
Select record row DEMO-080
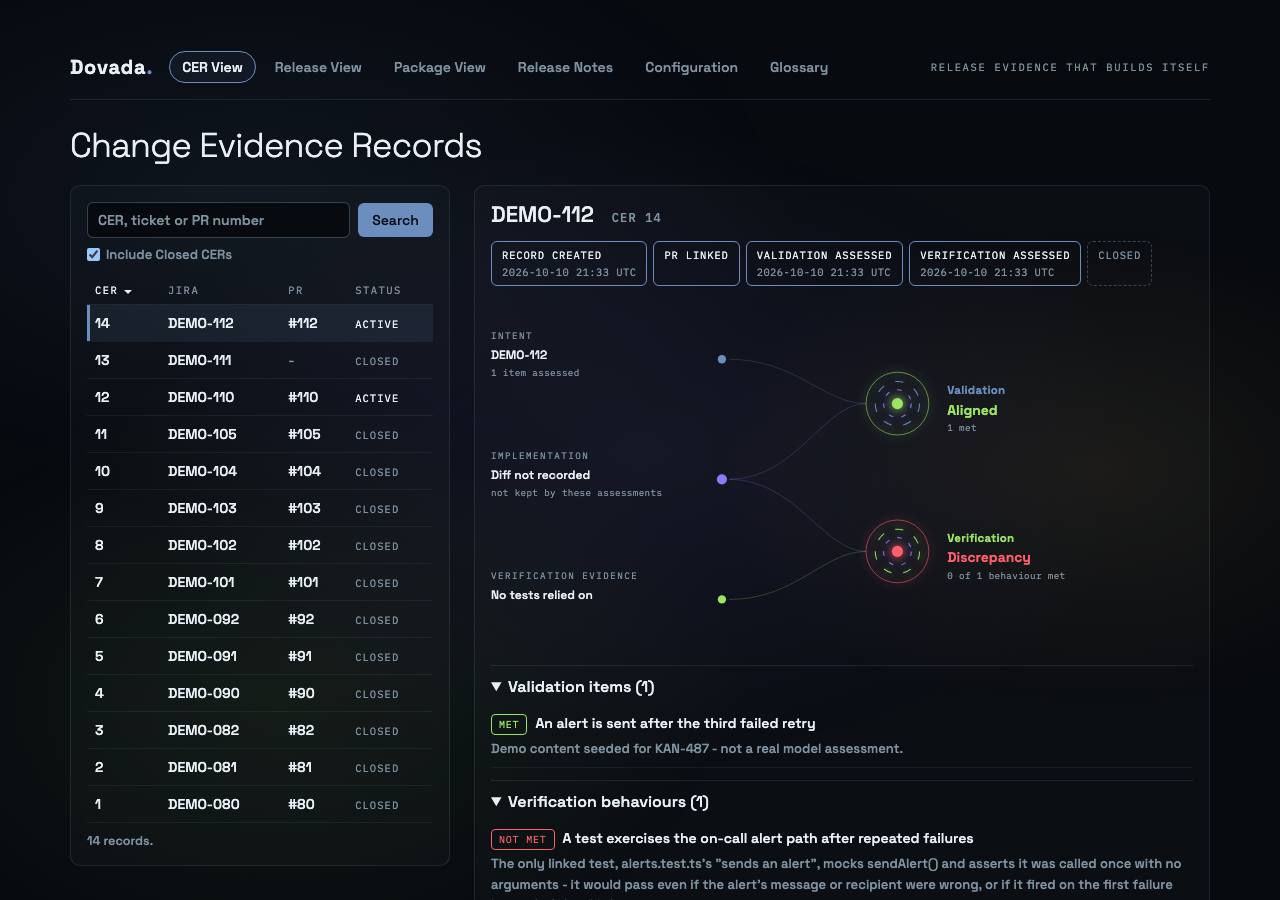(x=260, y=804)
